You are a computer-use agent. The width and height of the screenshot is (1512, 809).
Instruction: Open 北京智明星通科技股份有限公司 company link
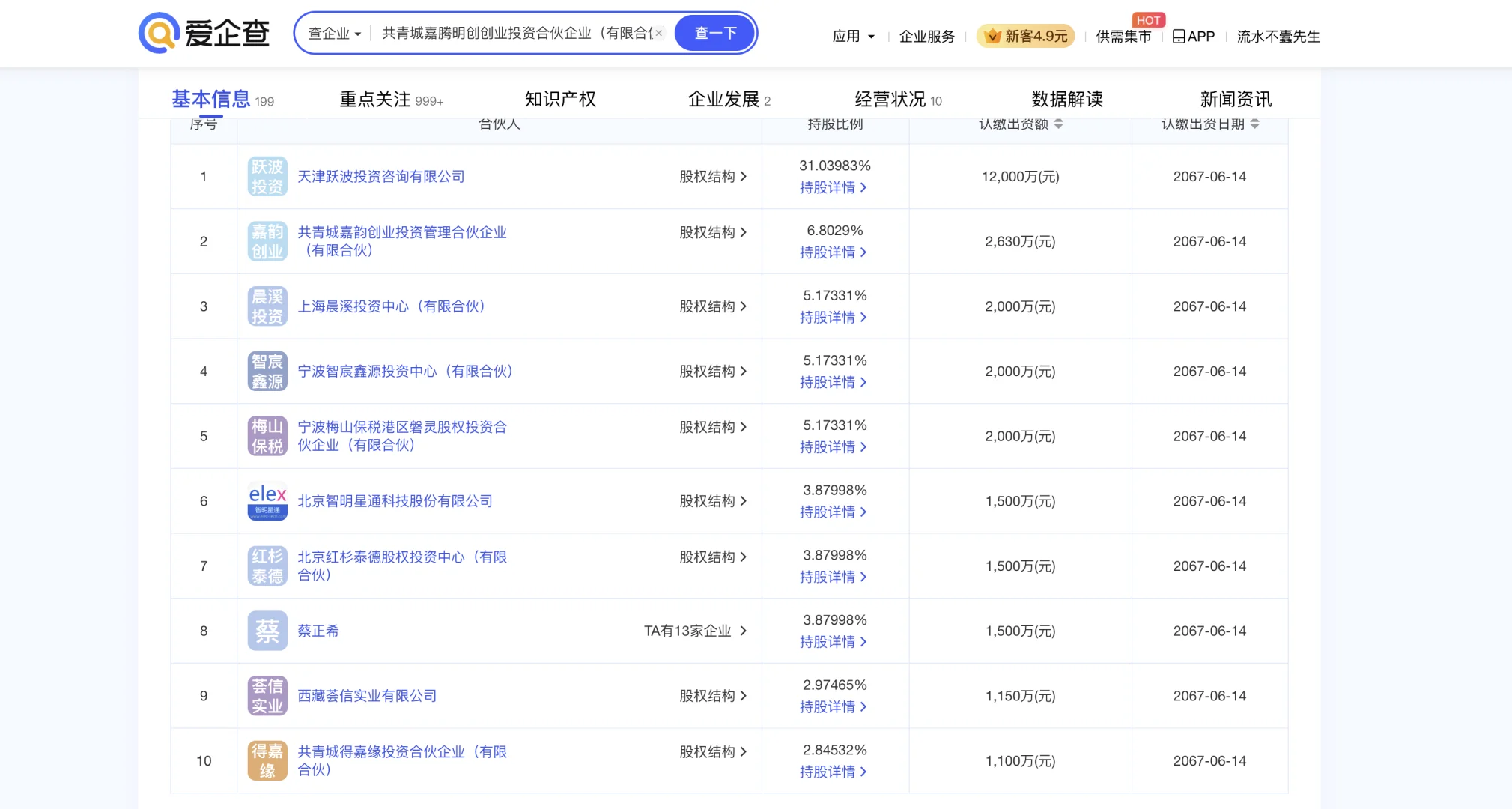(395, 501)
